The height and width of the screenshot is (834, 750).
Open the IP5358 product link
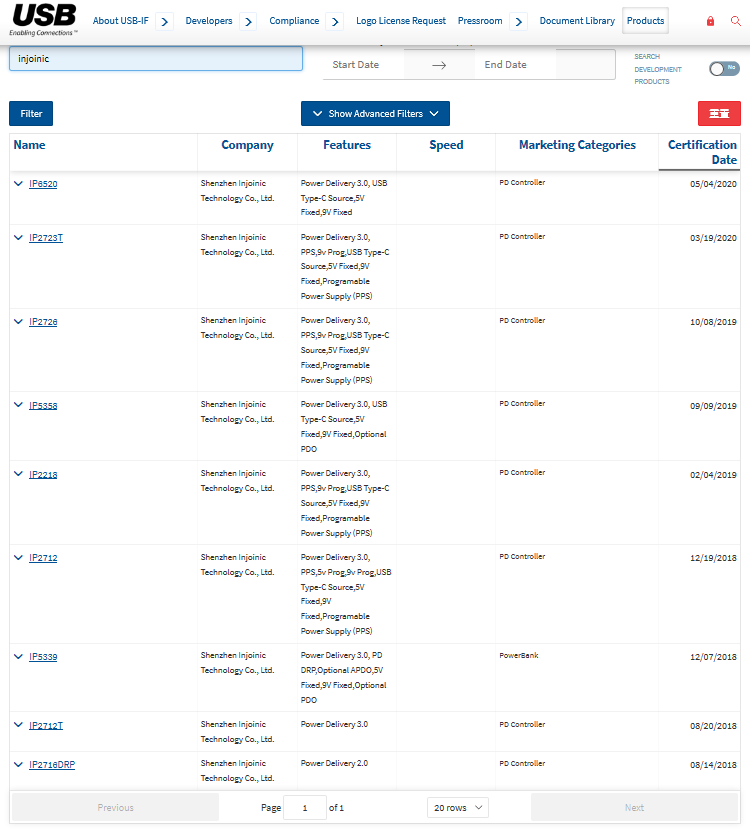click(x=43, y=406)
